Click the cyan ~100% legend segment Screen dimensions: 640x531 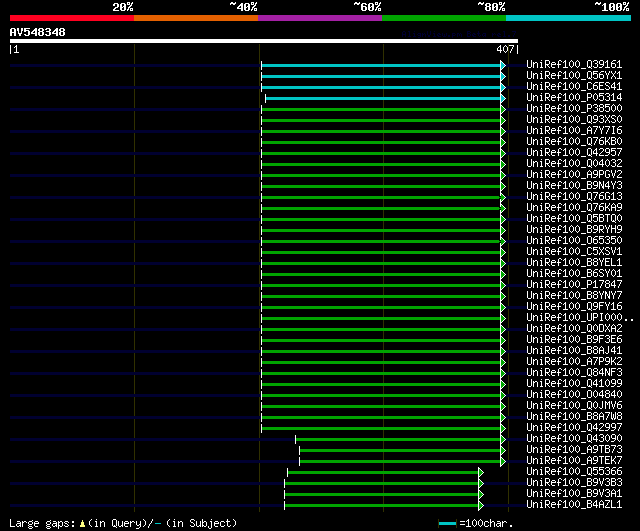(x=568, y=18)
